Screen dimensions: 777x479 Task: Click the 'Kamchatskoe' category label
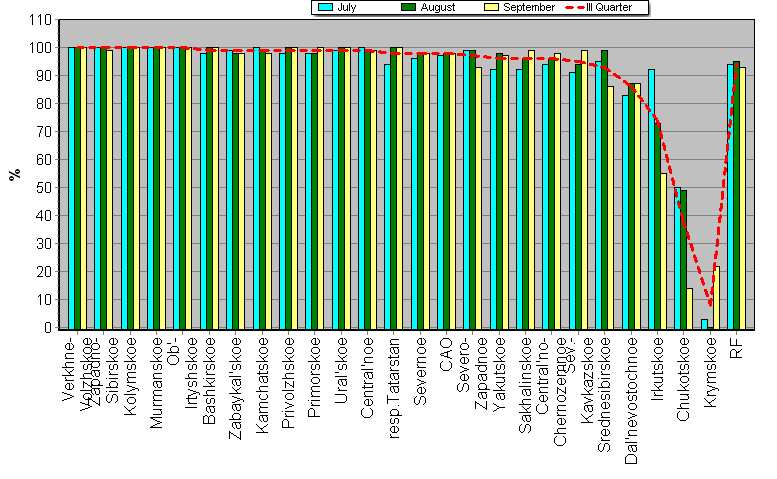262,385
